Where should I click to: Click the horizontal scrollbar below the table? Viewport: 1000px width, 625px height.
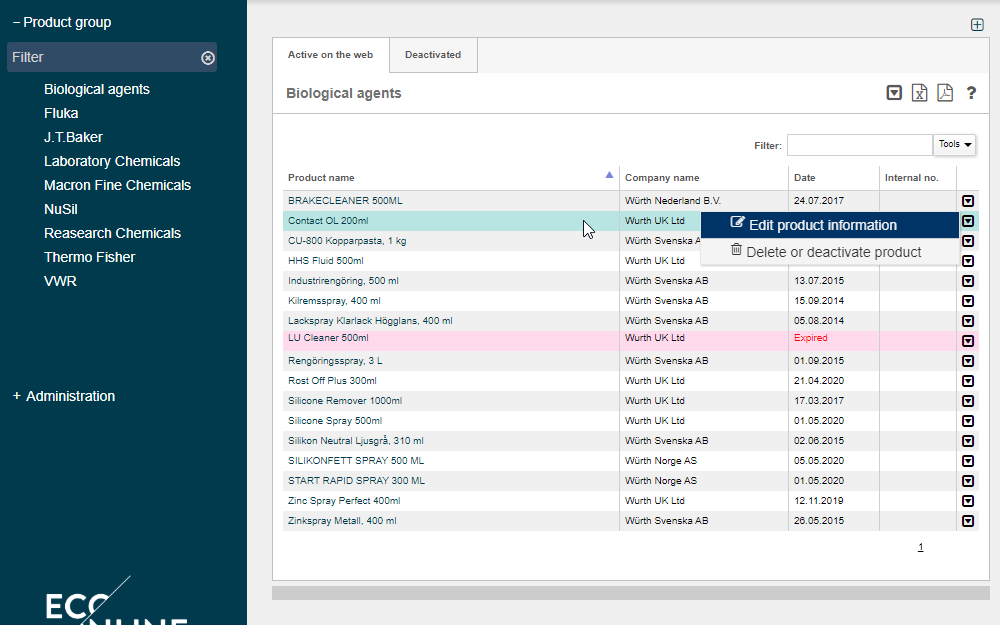point(631,593)
